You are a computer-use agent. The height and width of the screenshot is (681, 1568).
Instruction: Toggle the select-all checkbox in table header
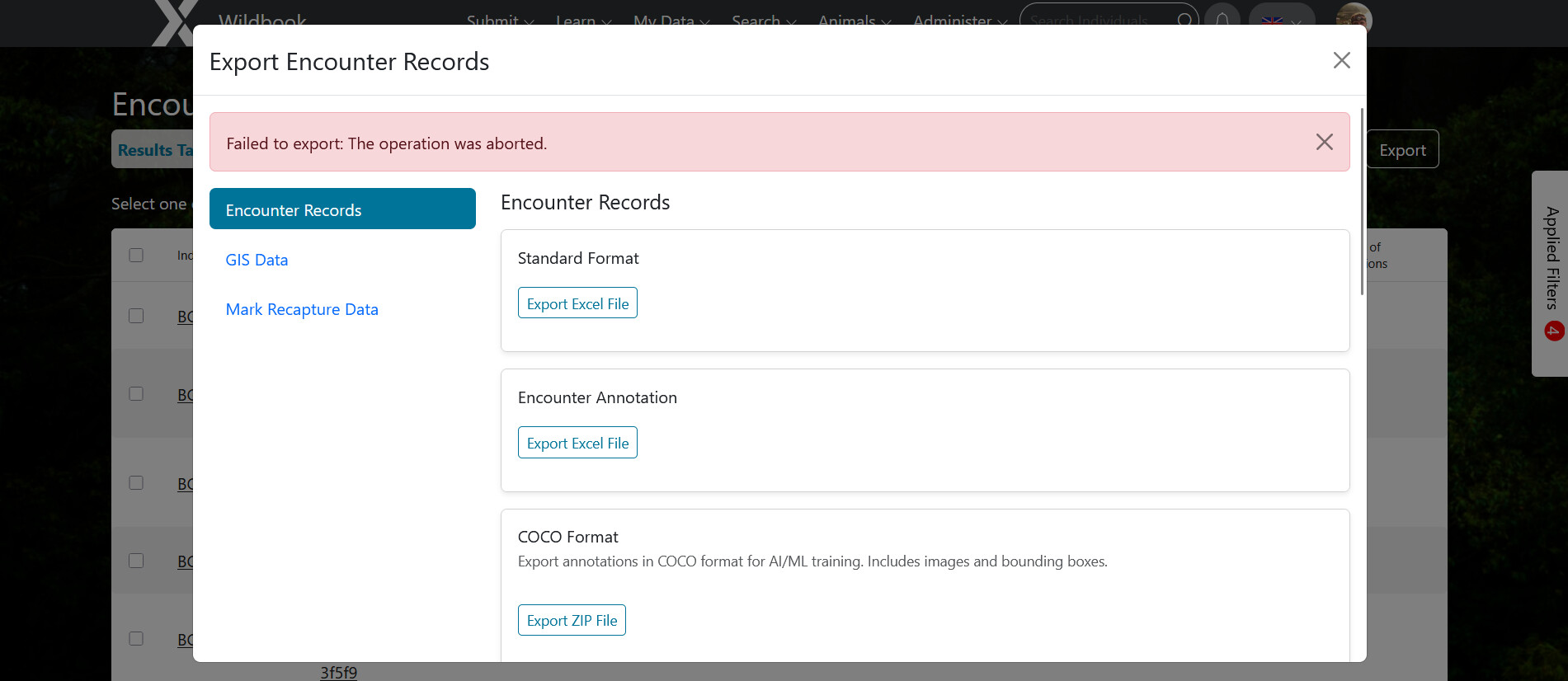click(x=136, y=256)
